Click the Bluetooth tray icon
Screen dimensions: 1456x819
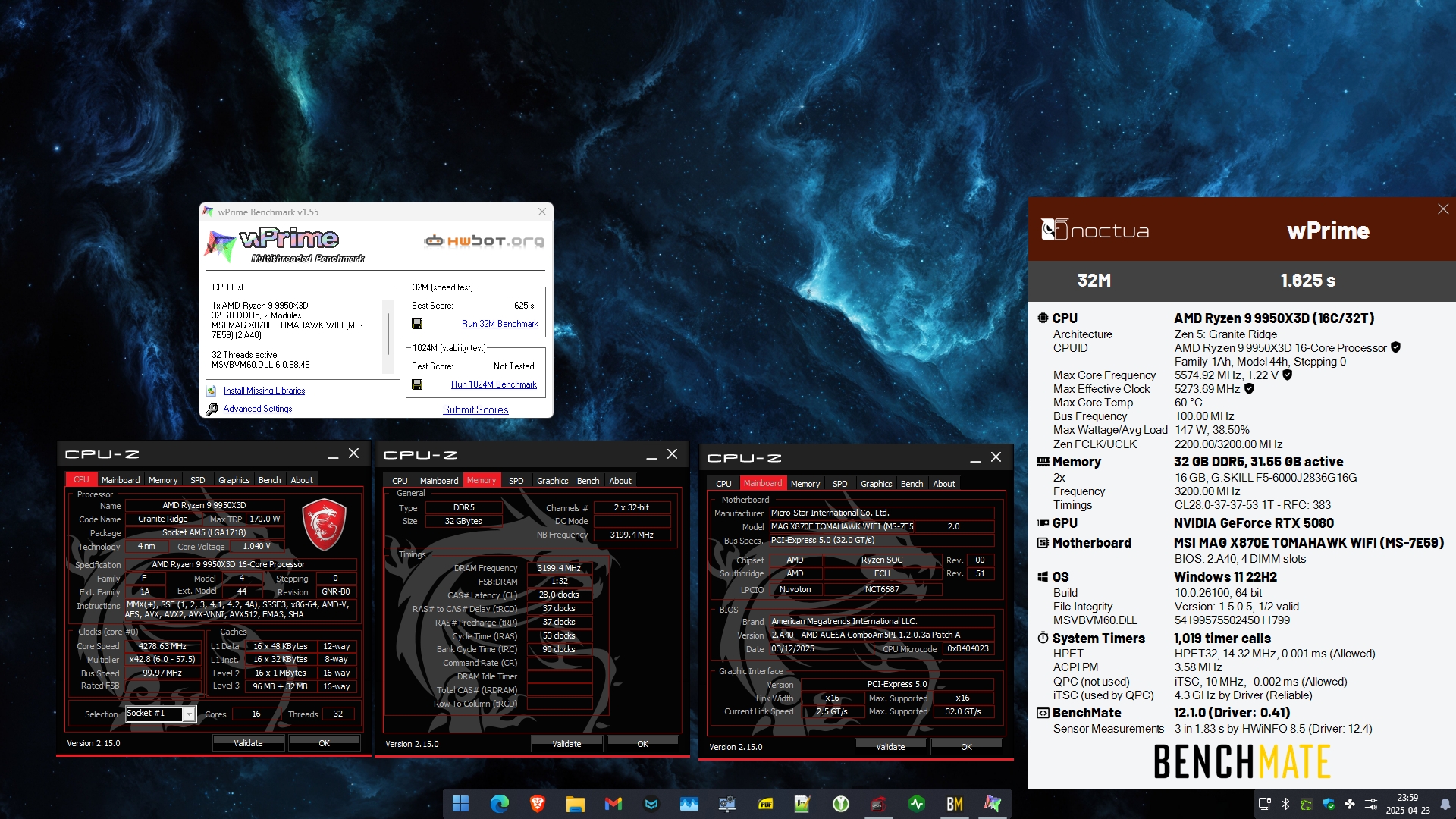click(1285, 804)
